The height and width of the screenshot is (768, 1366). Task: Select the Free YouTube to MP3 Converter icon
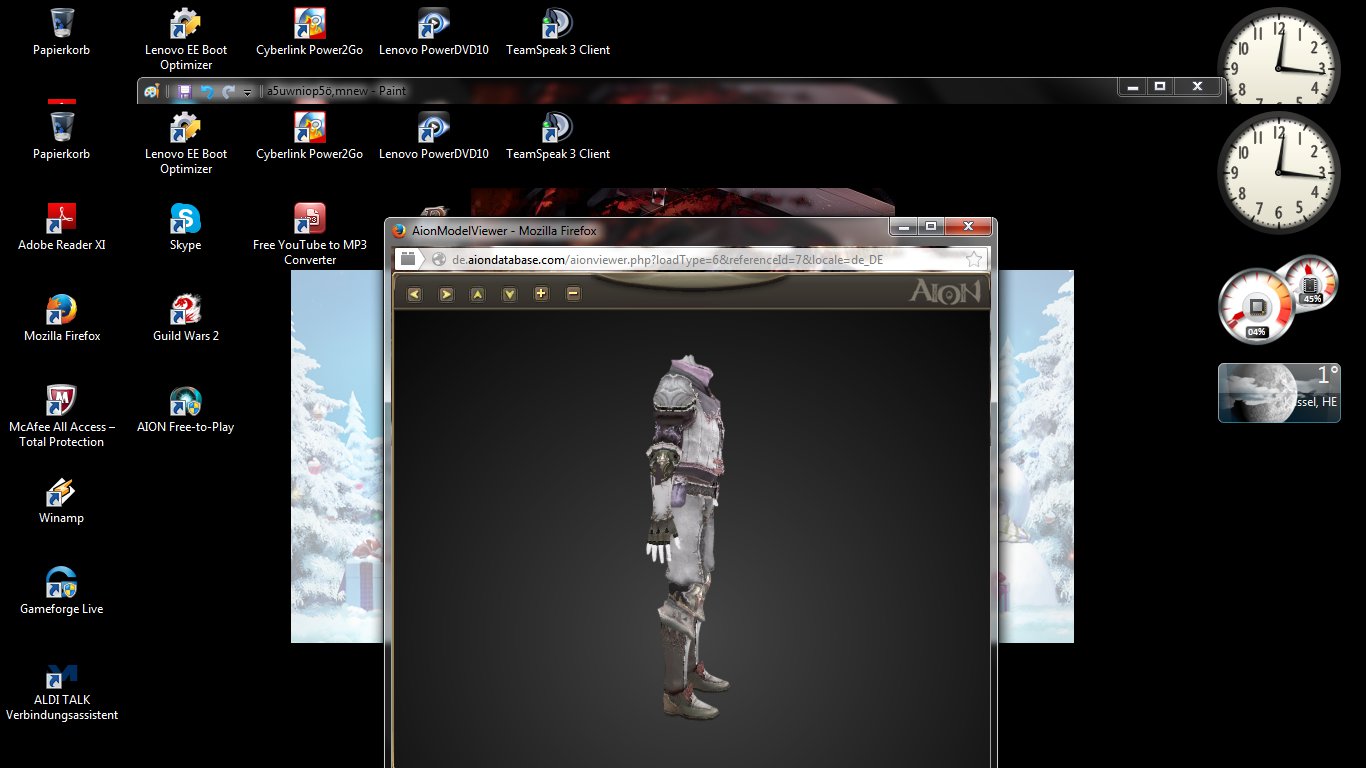point(310,234)
